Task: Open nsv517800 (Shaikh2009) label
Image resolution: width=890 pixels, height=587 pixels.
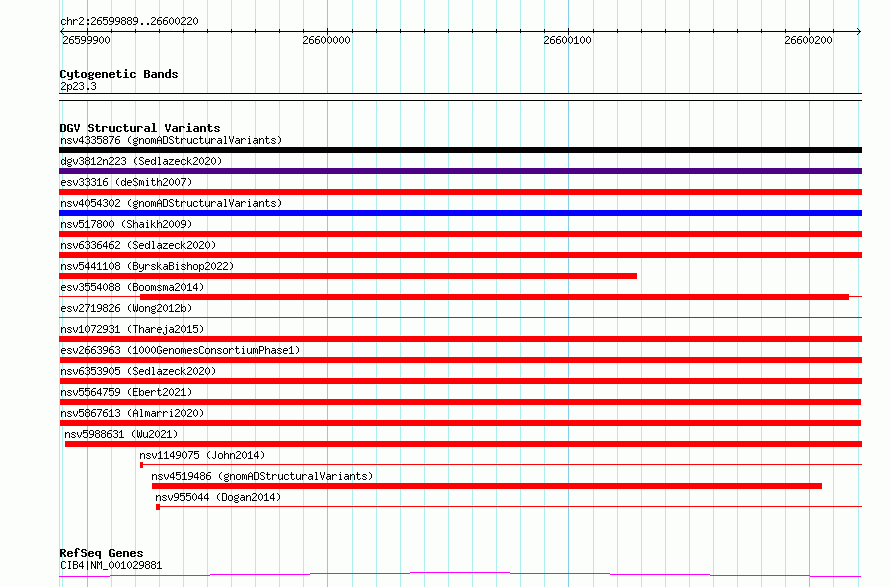Action: [126, 224]
